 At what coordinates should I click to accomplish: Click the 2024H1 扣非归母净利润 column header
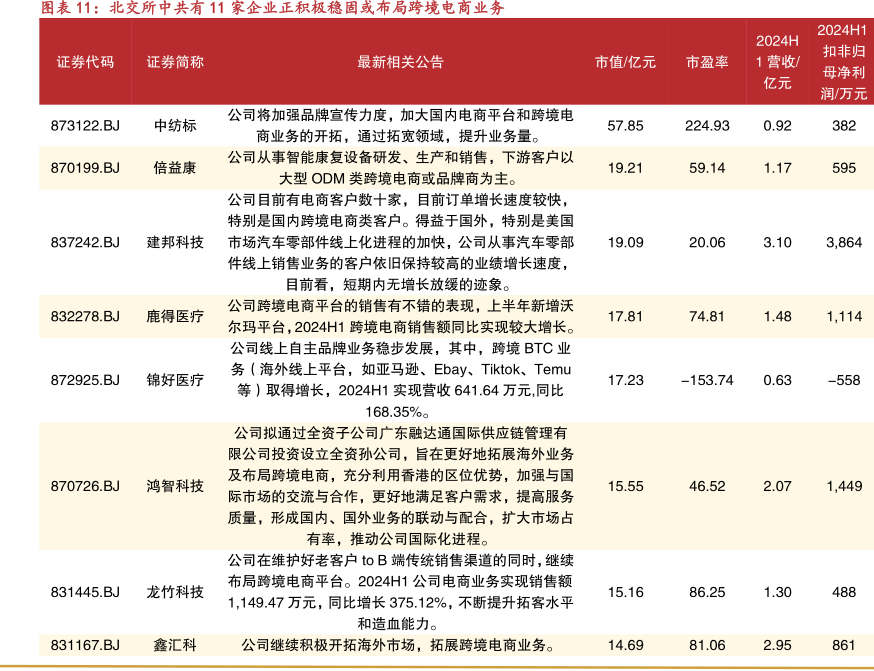coord(844,62)
